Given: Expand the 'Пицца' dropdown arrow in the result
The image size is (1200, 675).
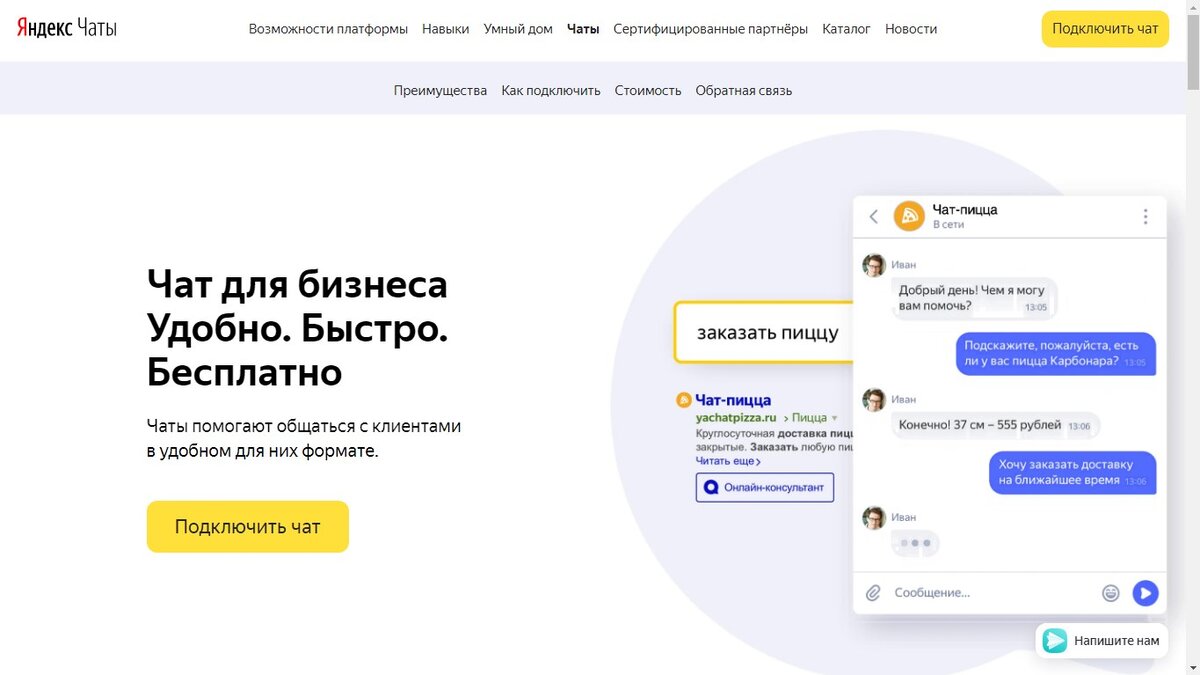Looking at the screenshot, I should [x=837, y=418].
